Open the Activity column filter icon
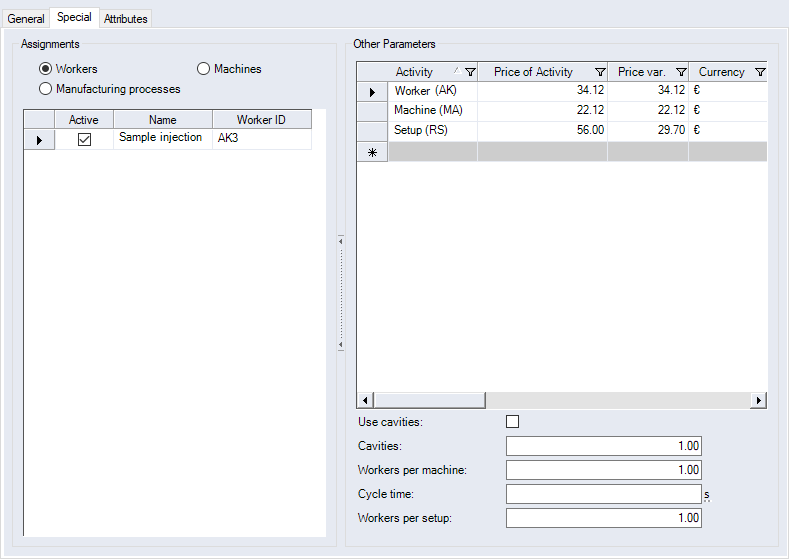This screenshot has width=789, height=559. (x=470, y=72)
